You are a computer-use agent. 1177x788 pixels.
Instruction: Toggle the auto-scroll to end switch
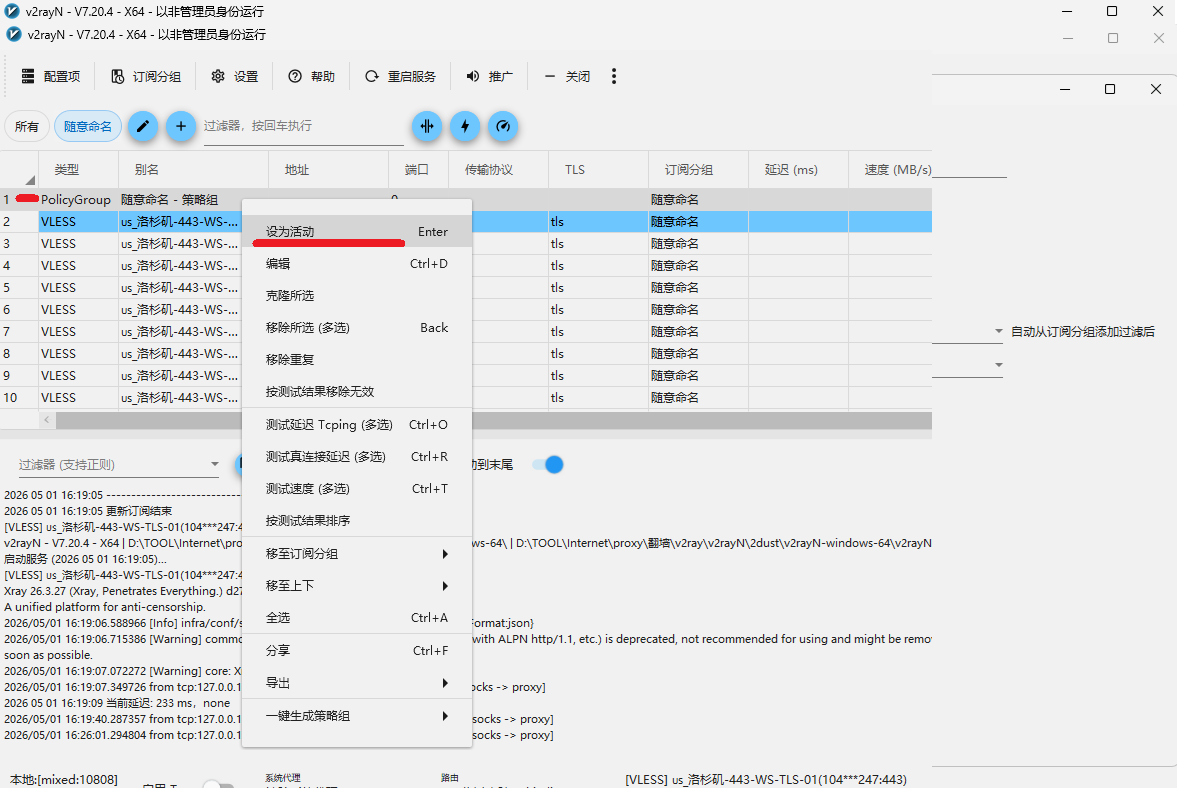(x=548, y=465)
